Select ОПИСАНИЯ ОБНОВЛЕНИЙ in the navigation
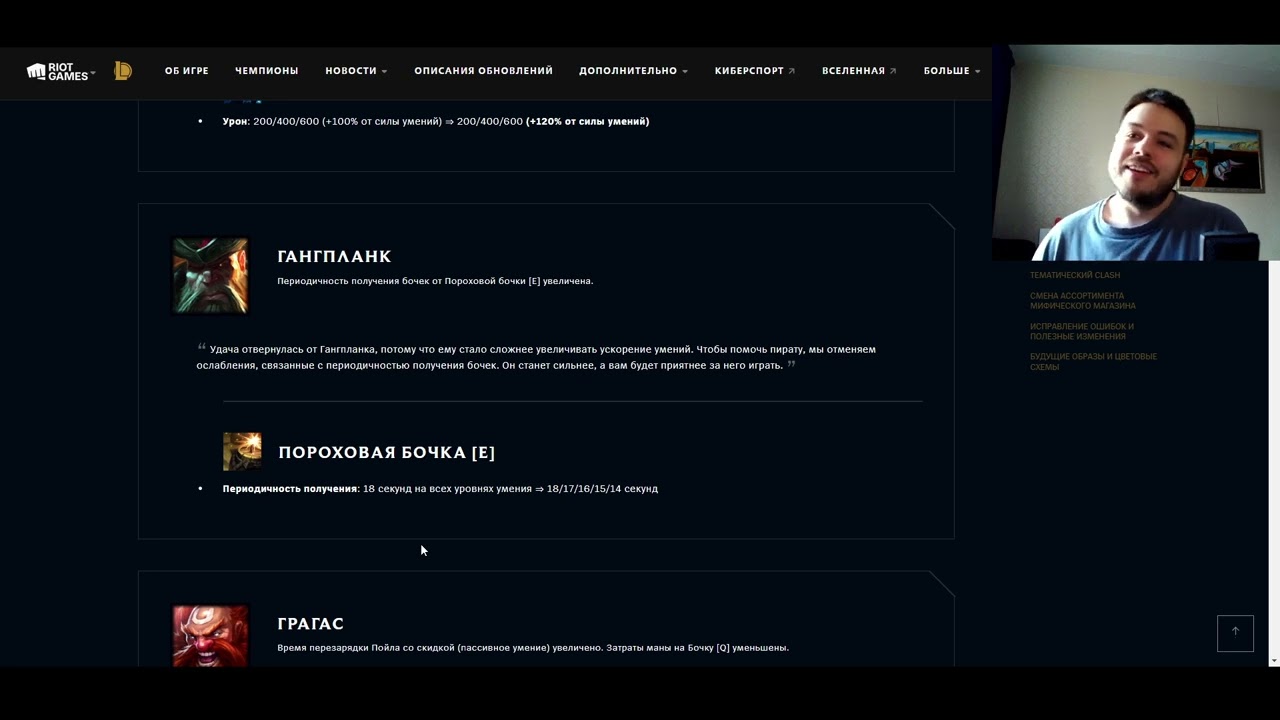The width and height of the screenshot is (1280, 720). [484, 71]
